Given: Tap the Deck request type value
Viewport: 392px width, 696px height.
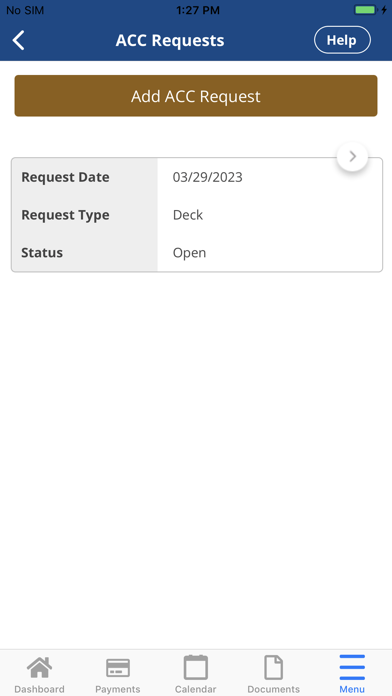Looking at the screenshot, I should click(188, 215).
